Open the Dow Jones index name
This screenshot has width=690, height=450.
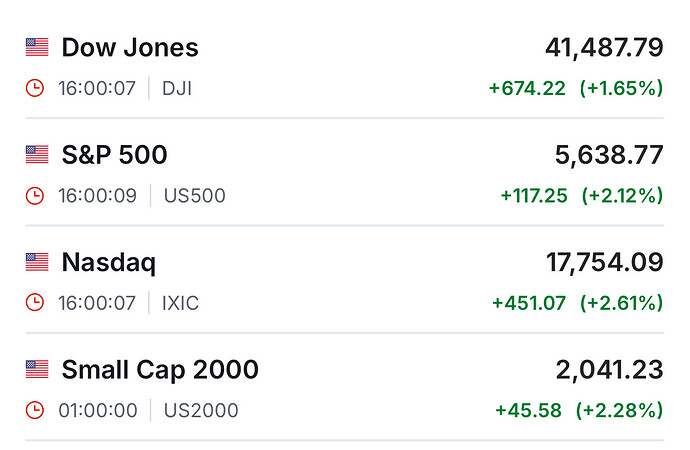pos(130,47)
